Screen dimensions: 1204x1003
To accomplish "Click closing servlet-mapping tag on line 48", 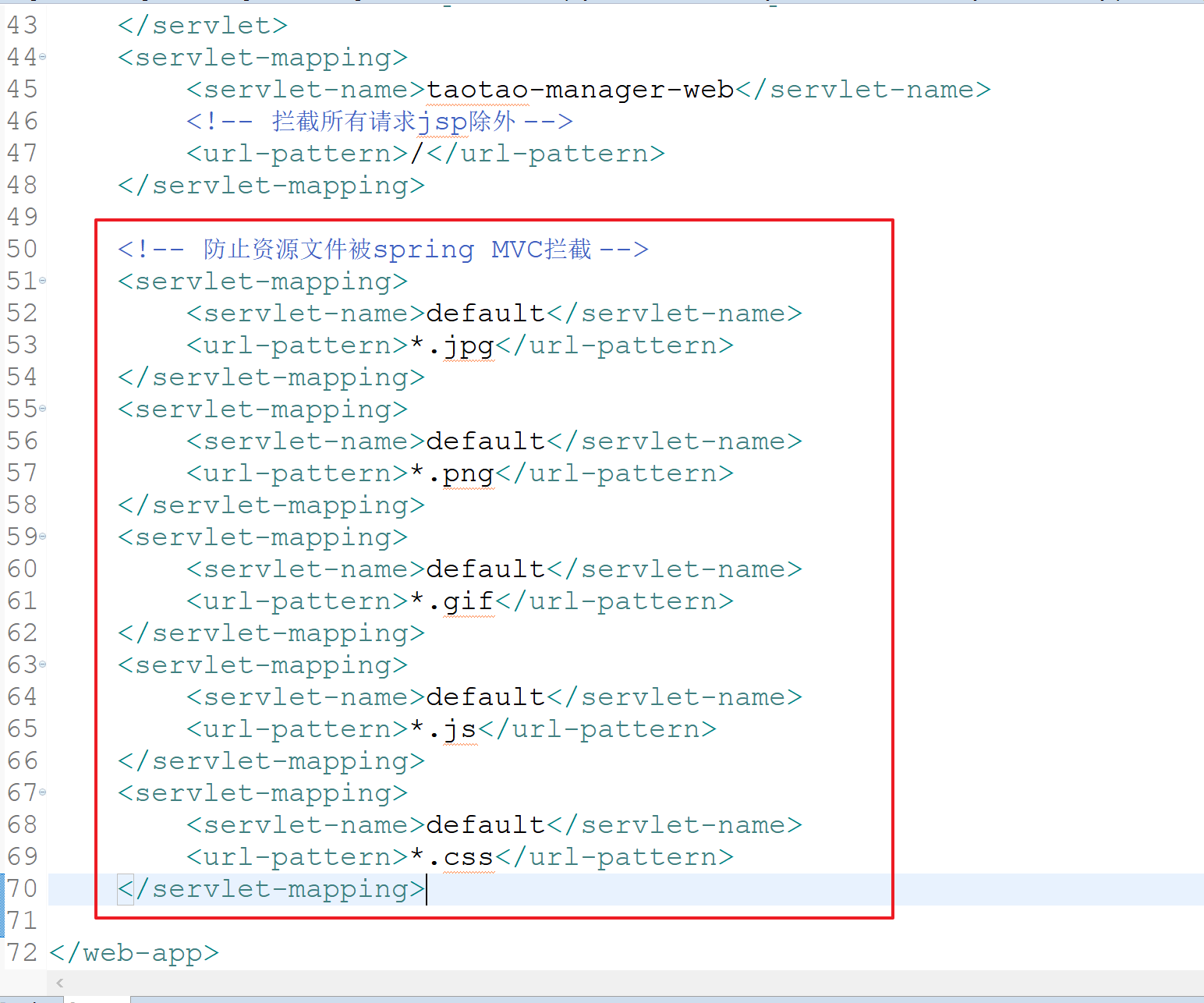I will pos(271,186).
